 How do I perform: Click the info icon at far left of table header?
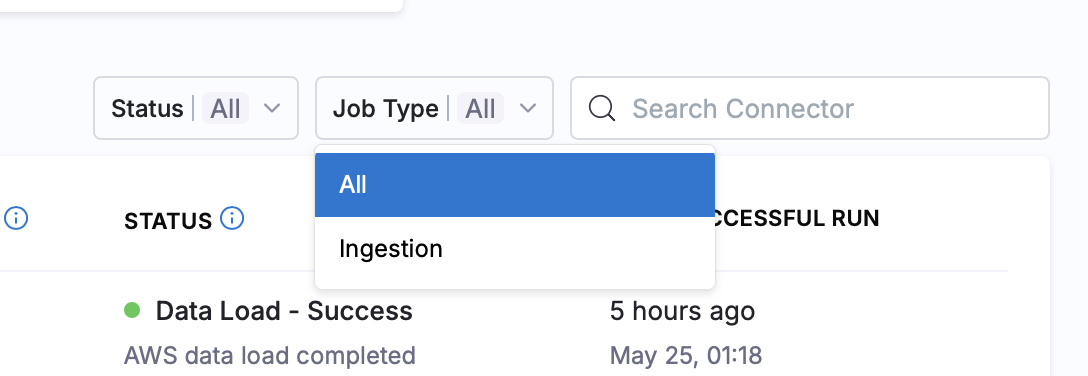coord(16,219)
